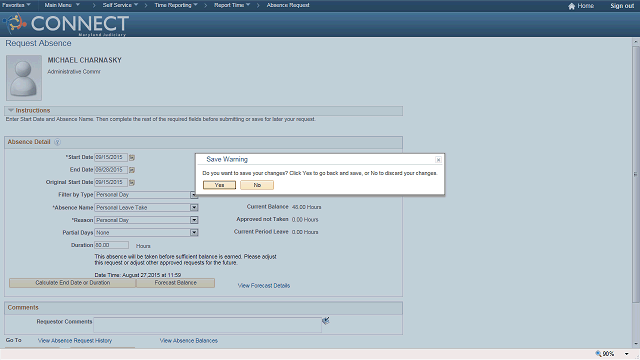Open the Original Start Date calendar icon

point(132,182)
